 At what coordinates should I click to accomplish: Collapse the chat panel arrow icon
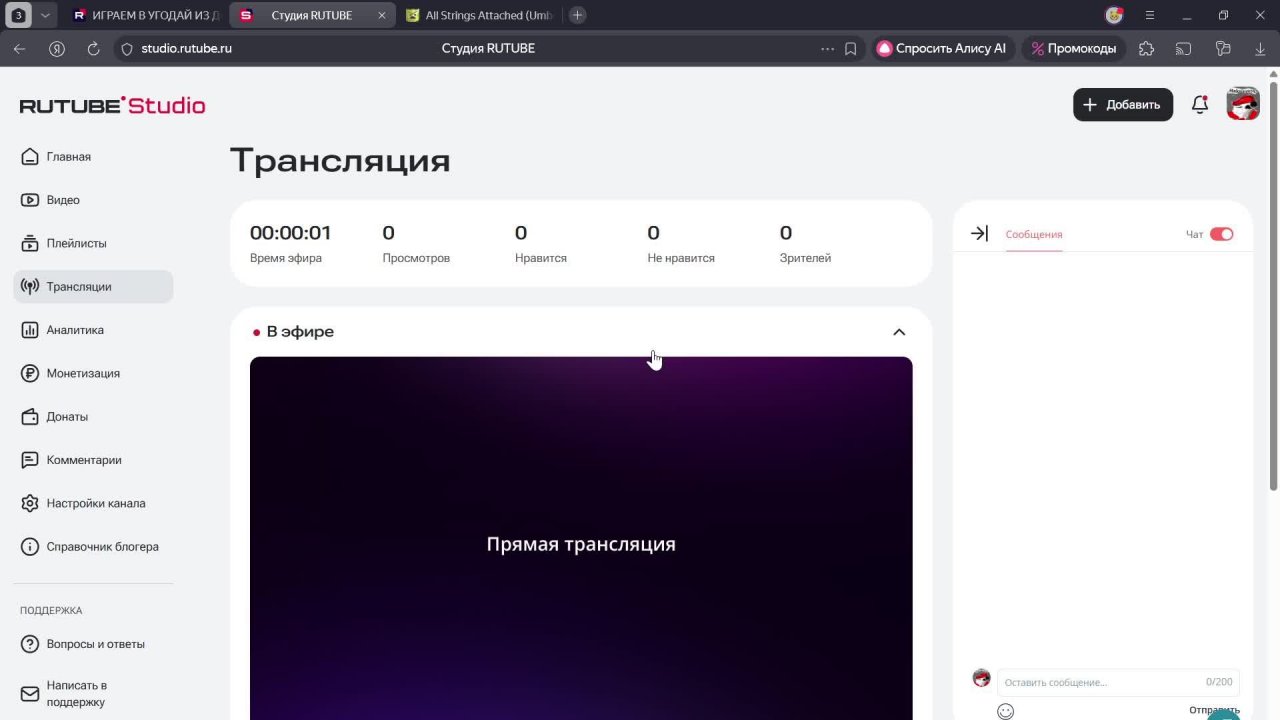point(979,234)
